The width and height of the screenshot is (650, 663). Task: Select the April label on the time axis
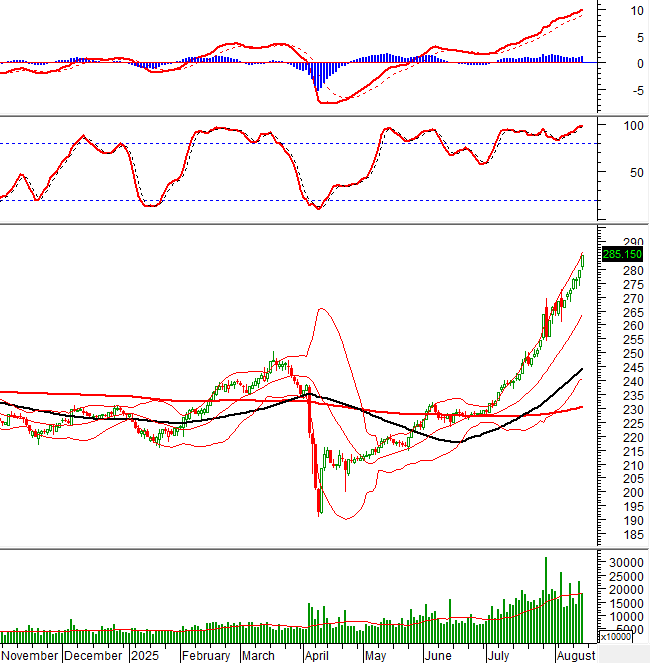316,655
